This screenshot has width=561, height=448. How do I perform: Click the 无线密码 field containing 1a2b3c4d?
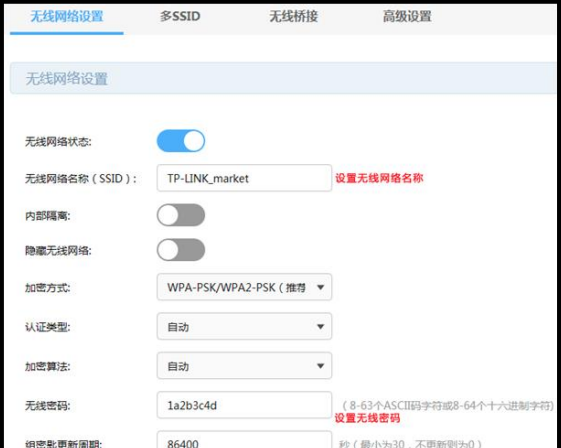244,405
